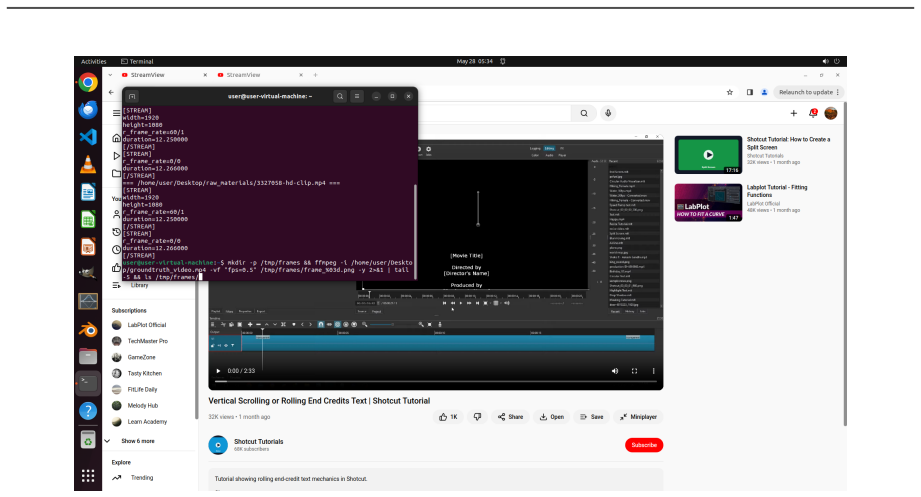The height and width of the screenshot is (497, 921).
Task: Bookmark this page with the star icon
Action: tap(730, 92)
